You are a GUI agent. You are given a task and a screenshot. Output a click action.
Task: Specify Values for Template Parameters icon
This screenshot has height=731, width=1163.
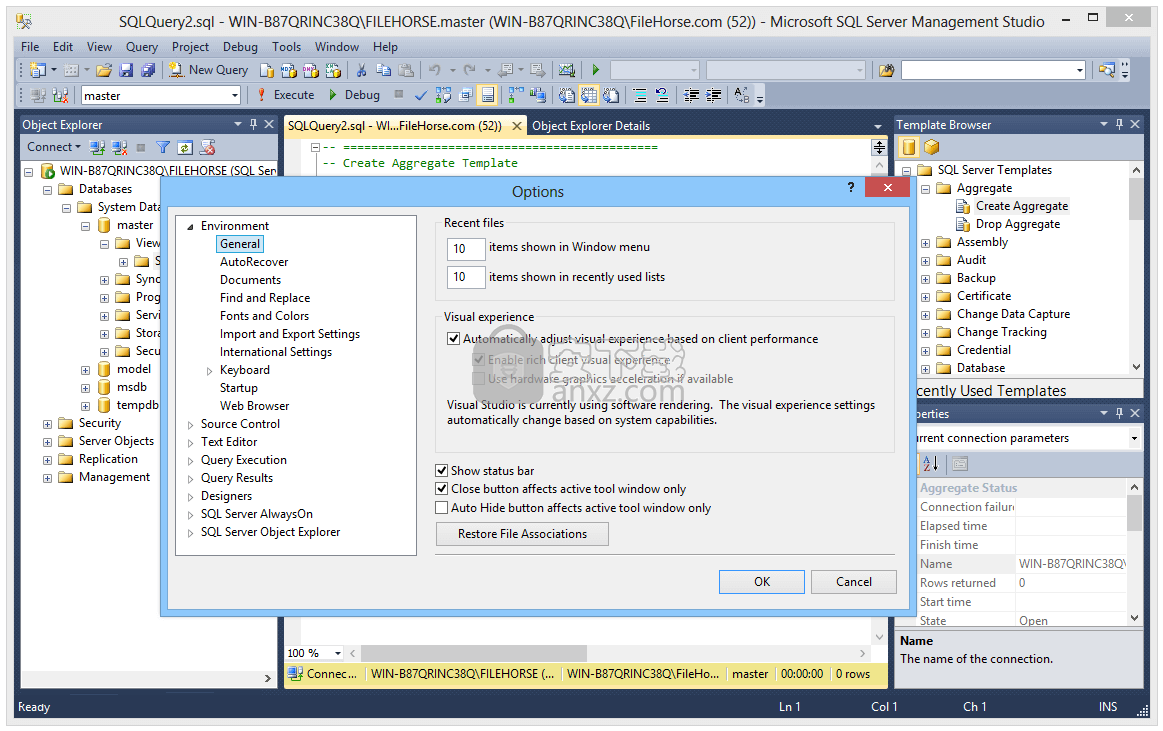[742, 96]
